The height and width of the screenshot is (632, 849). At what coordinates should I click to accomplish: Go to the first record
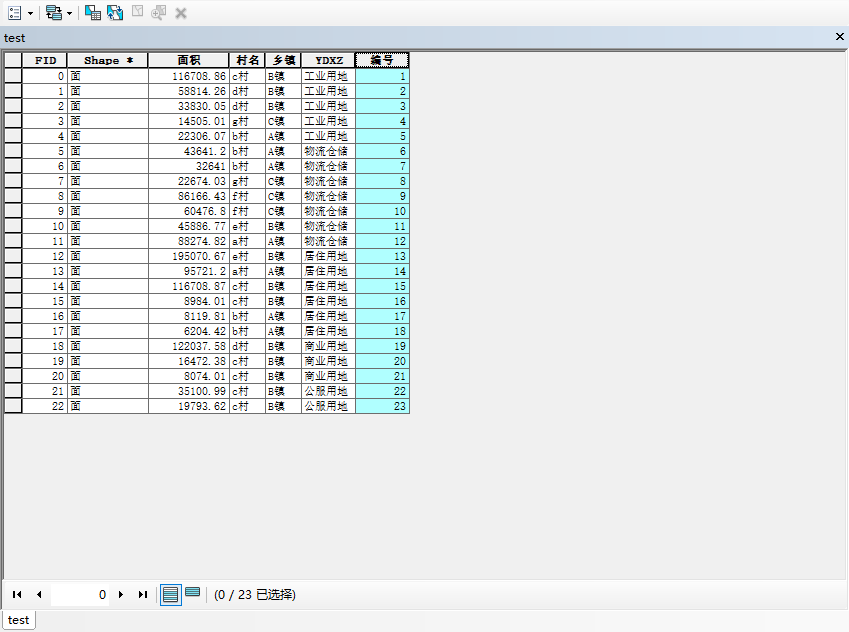click(17, 594)
